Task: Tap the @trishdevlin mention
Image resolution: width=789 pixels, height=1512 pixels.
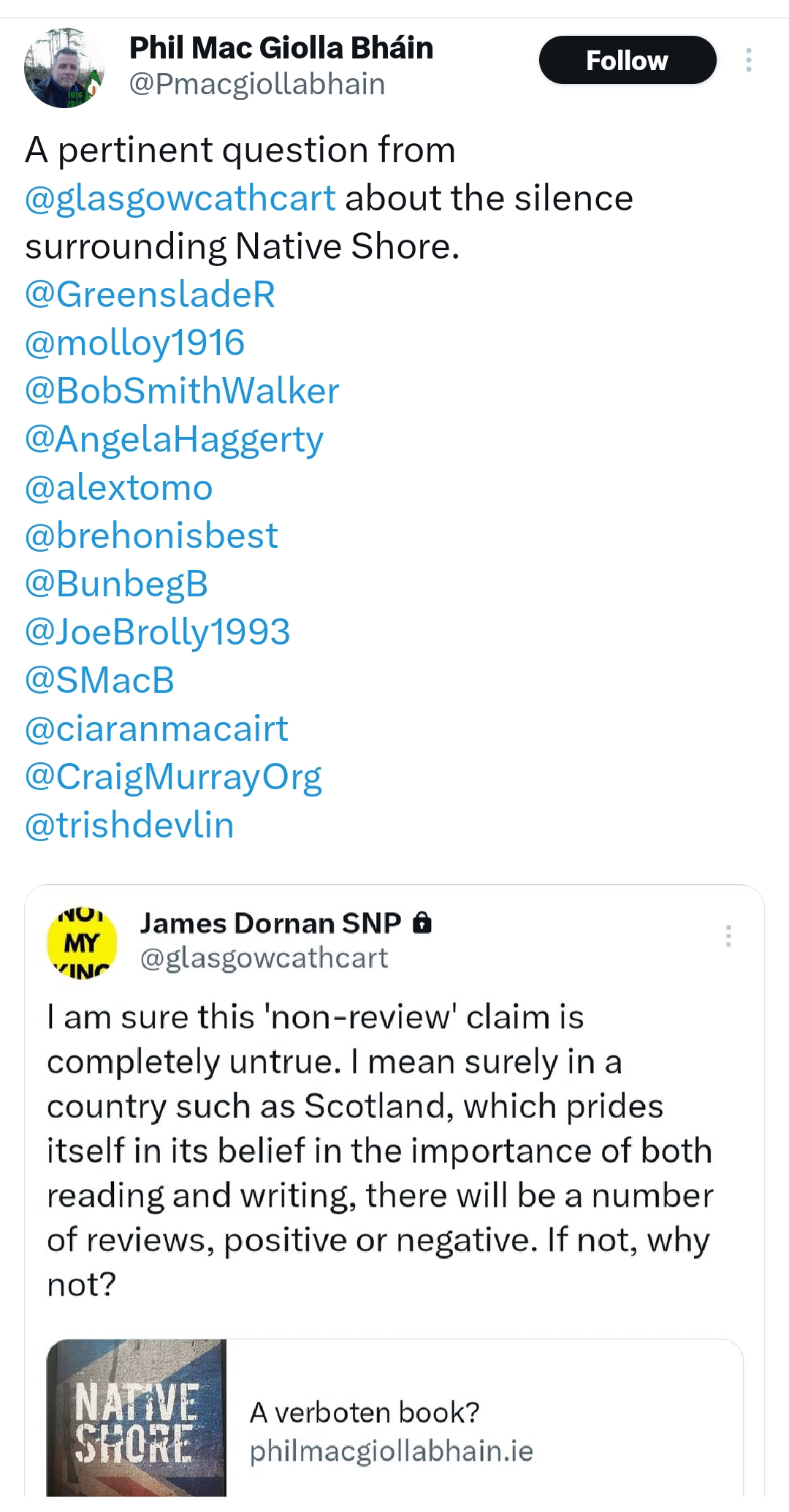Action: [129, 825]
